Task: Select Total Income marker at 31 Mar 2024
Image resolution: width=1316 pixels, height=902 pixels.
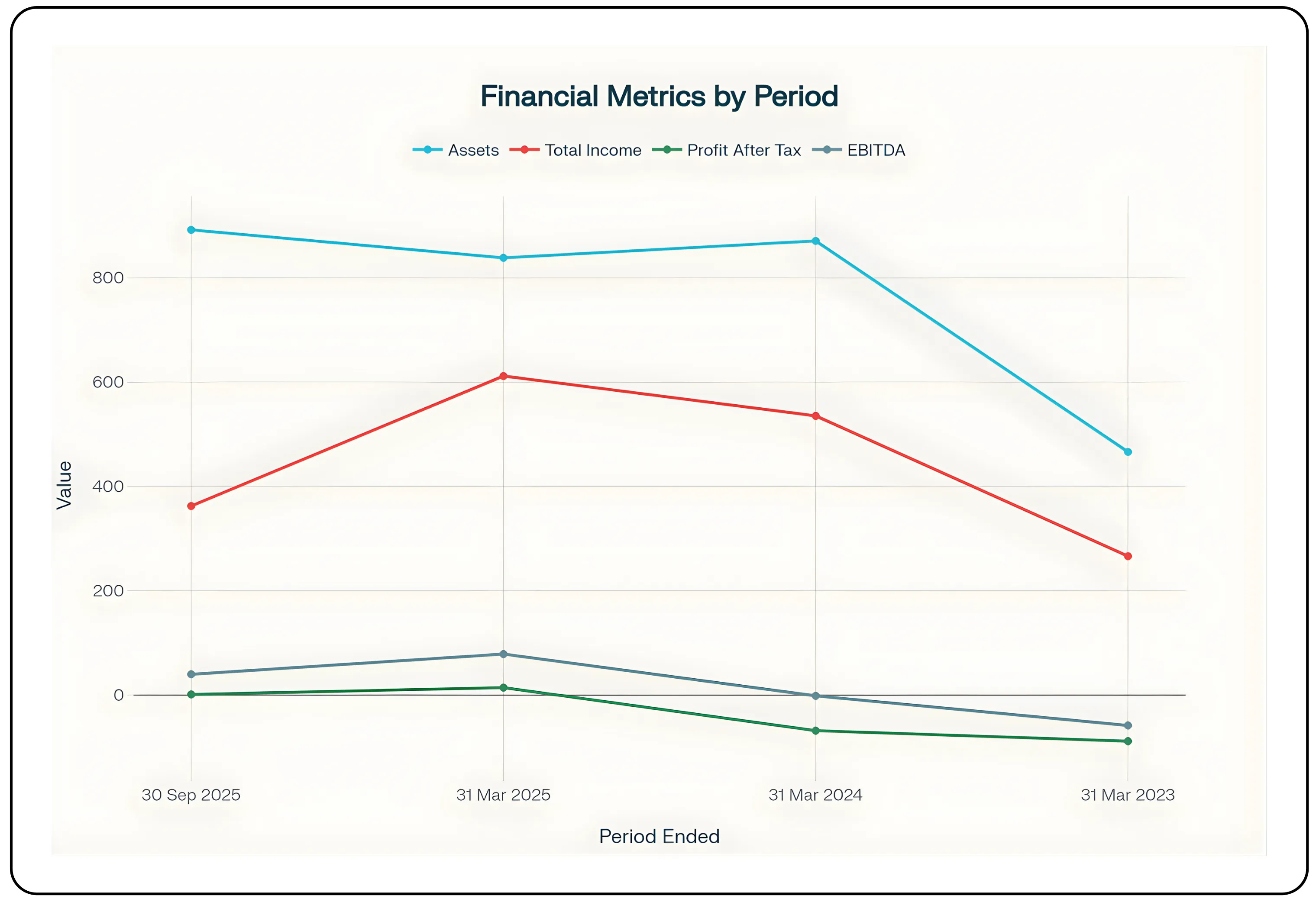Action: tap(815, 416)
